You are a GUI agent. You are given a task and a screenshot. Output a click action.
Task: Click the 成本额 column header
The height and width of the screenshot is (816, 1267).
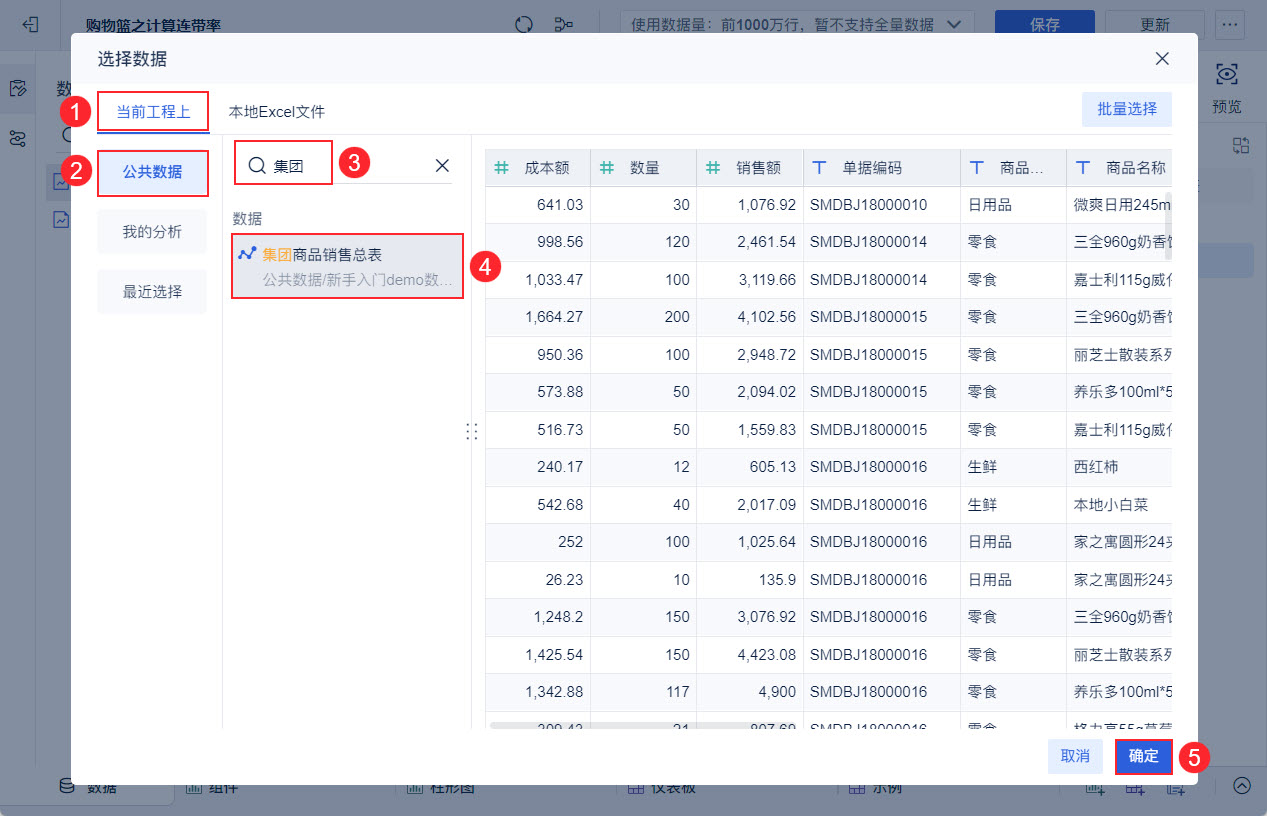click(538, 168)
